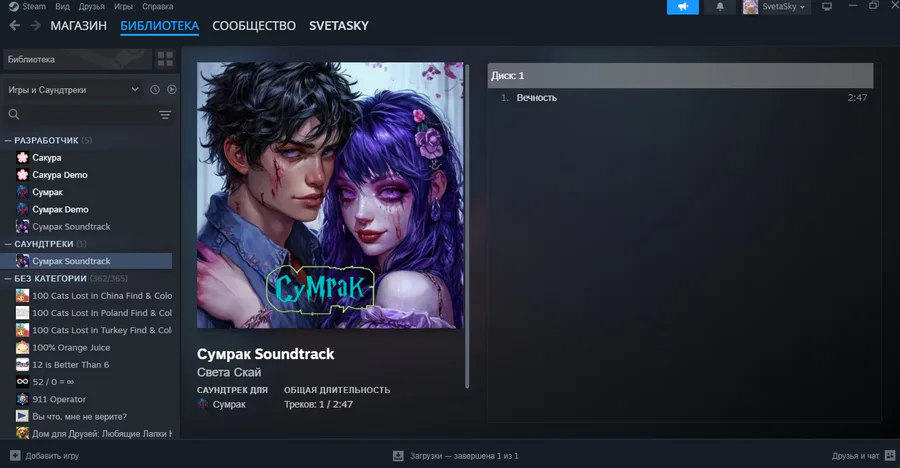Click the SvetaSky avatar picture

750,7
